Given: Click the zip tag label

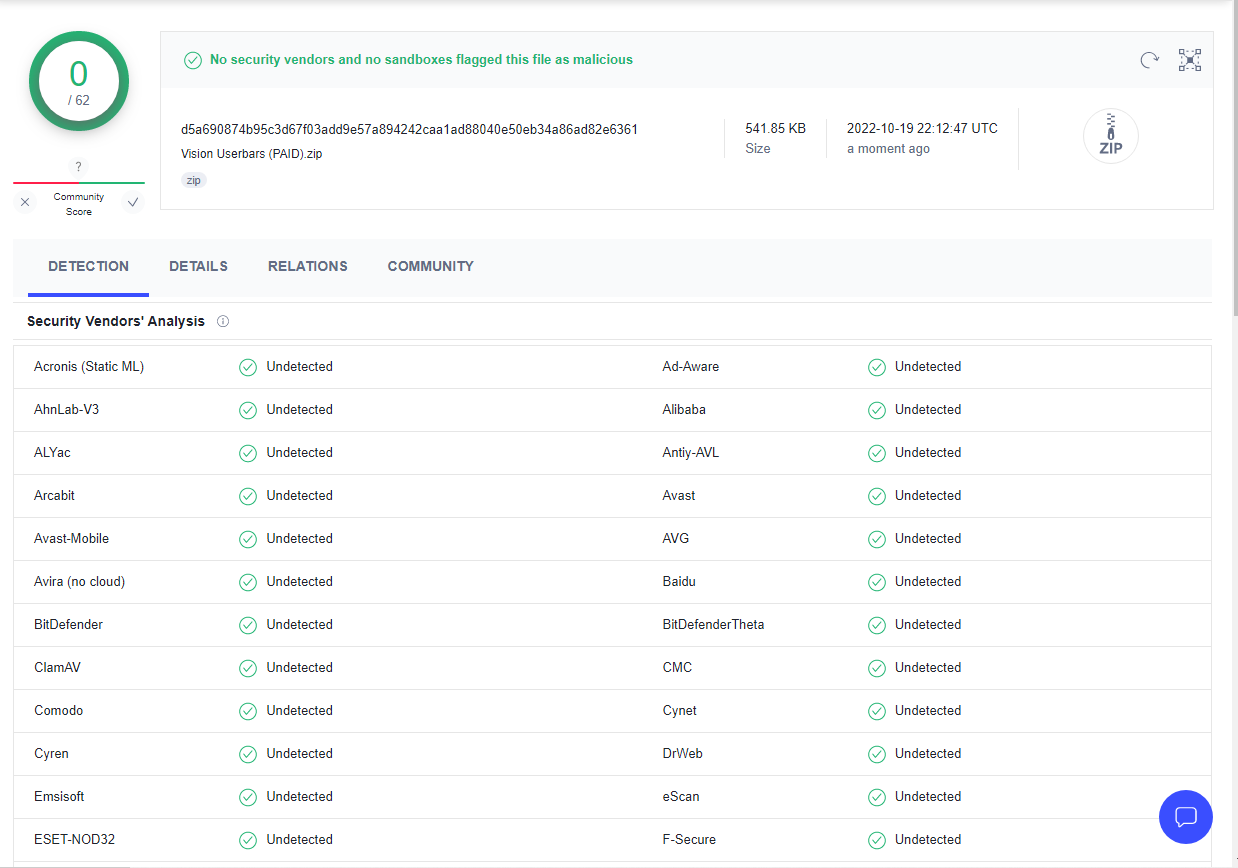Looking at the screenshot, I should [x=194, y=180].
